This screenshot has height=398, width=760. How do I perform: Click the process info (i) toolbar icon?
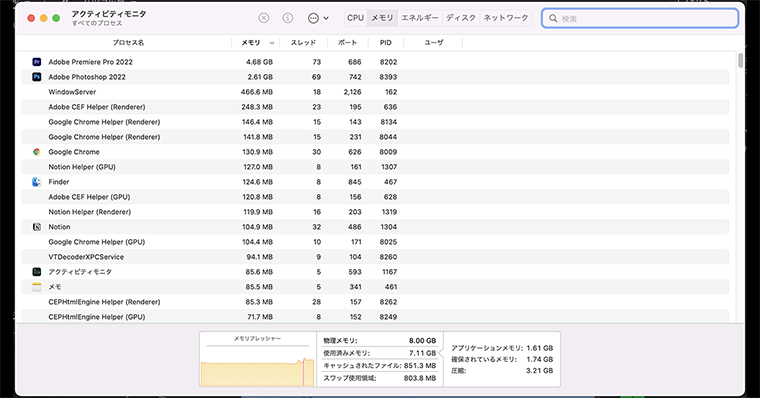[287, 18]
